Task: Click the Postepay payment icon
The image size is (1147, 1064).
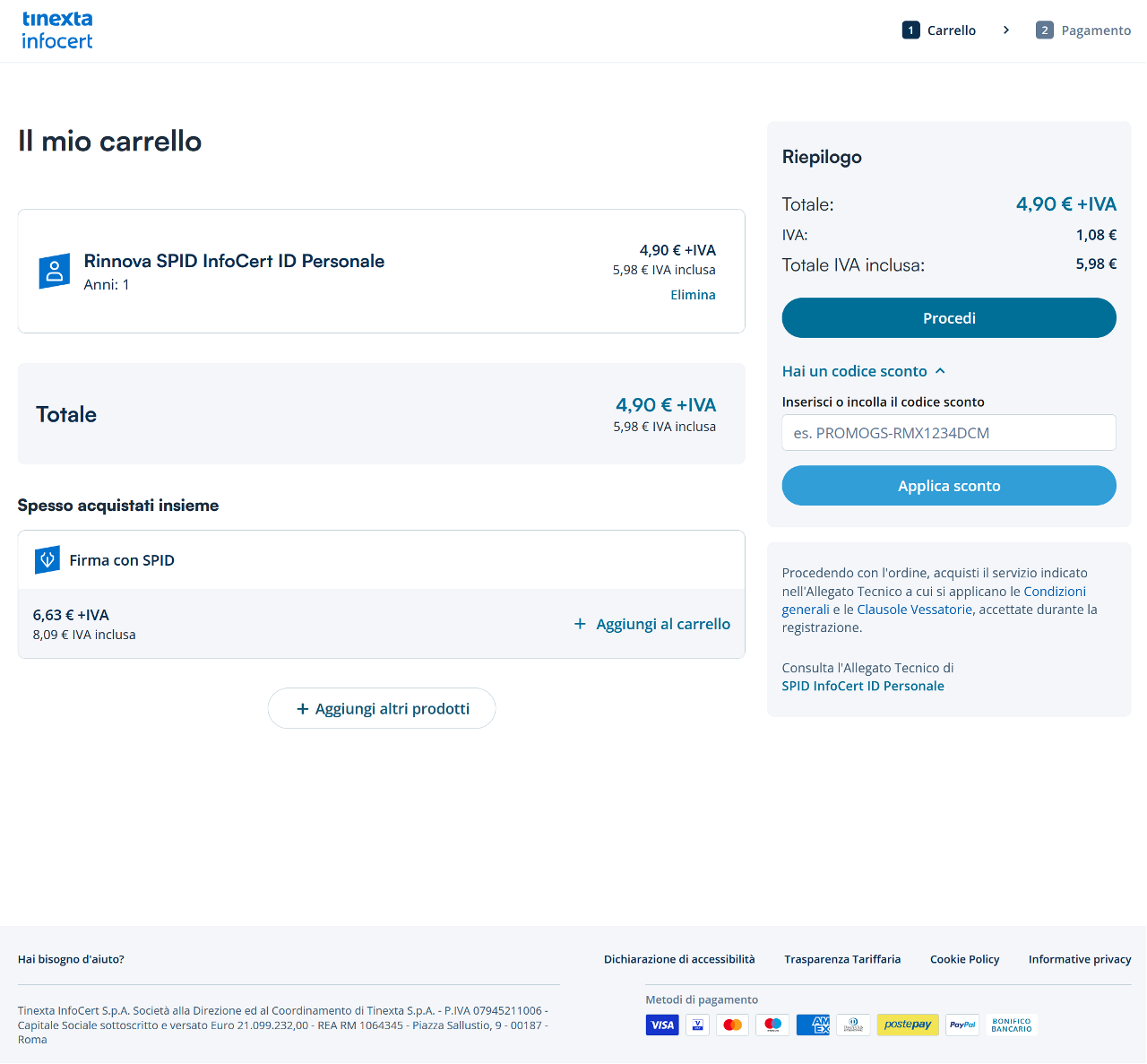Action: (x=907, y=1025)
